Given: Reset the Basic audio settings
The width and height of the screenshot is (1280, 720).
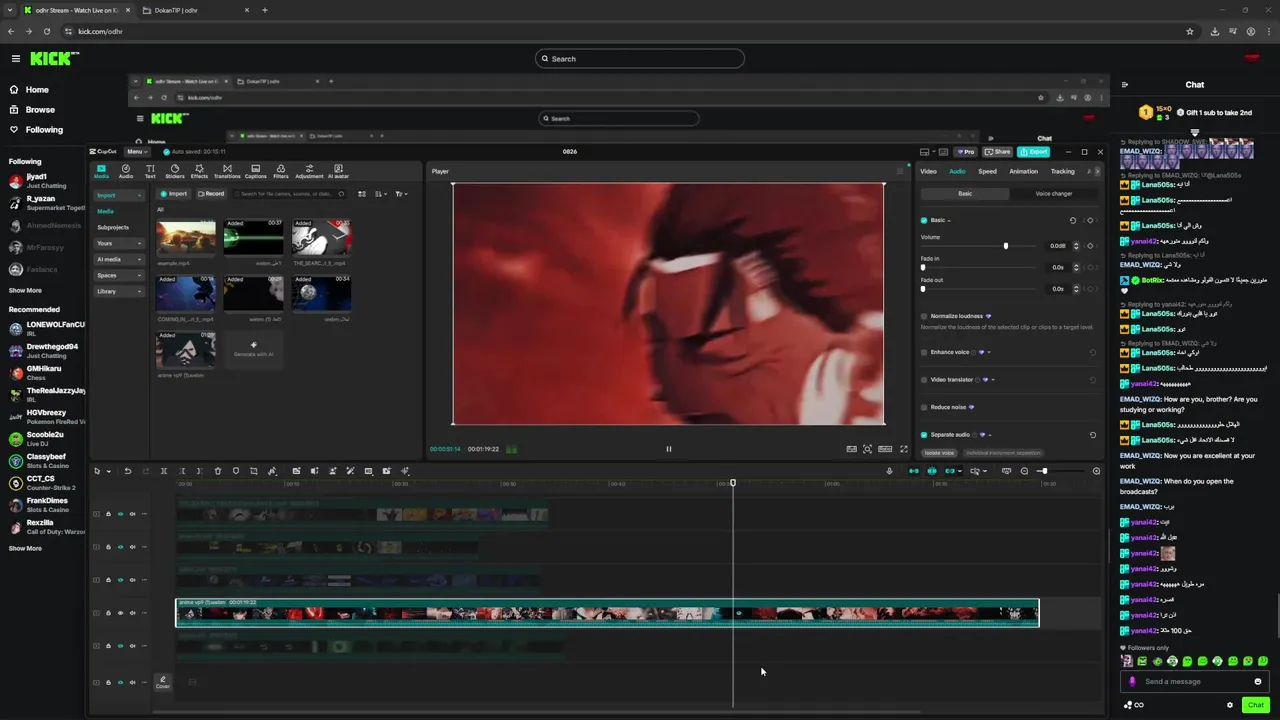Looking at the screenshot, I should pos(1073,220).
